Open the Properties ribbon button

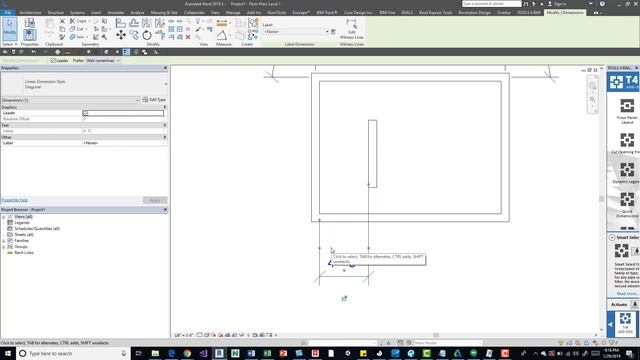29,35
